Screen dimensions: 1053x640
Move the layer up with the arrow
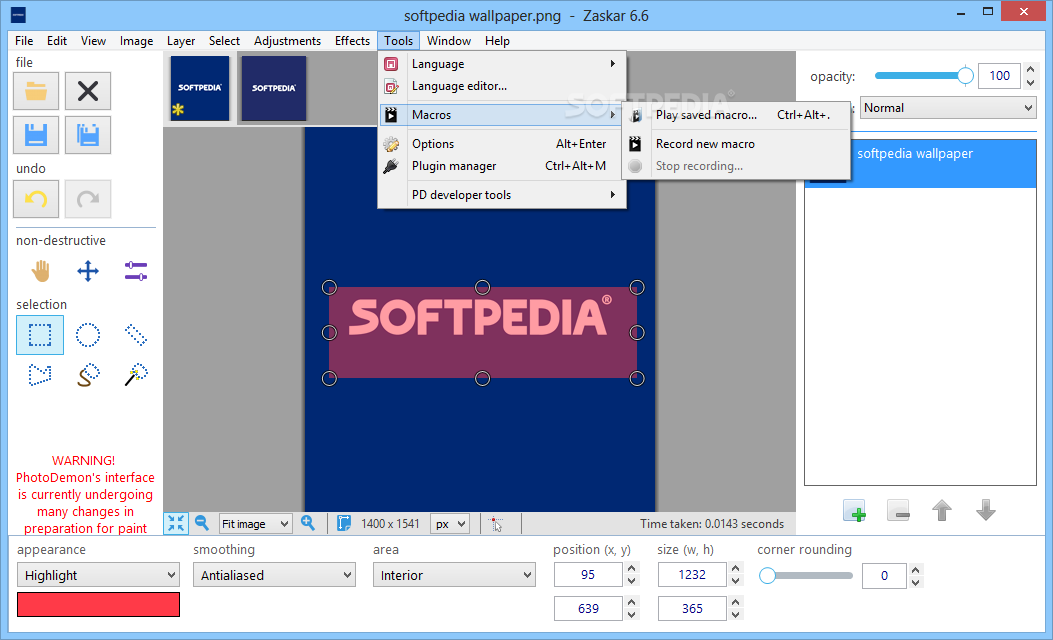point(942,510)
